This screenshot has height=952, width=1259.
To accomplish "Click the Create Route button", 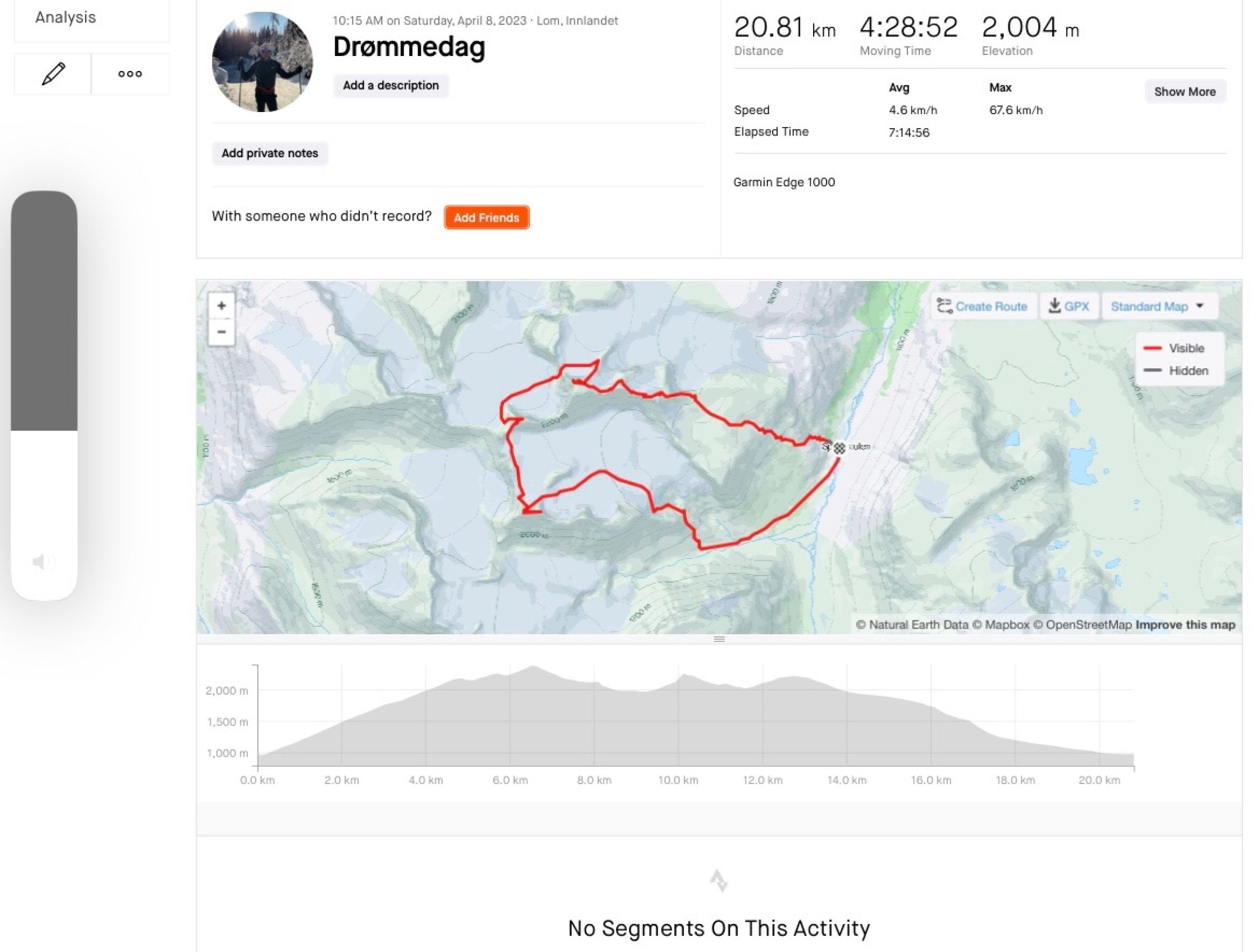I will [983, 306].
